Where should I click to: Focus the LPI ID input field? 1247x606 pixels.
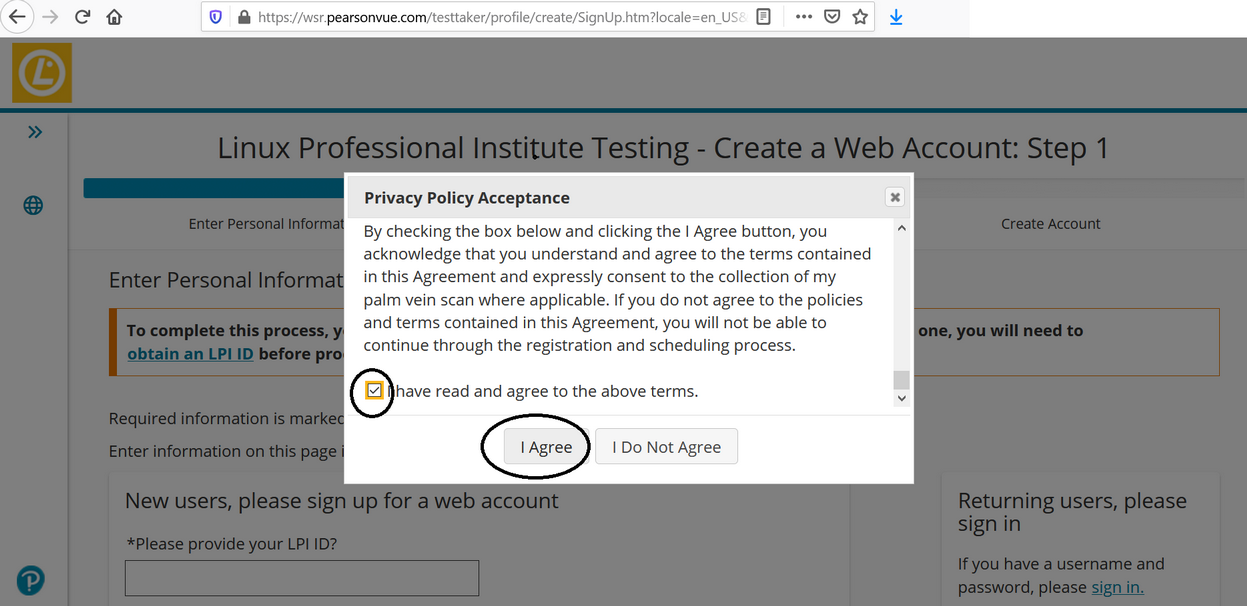pyautogui.click(x=302, y=578)
